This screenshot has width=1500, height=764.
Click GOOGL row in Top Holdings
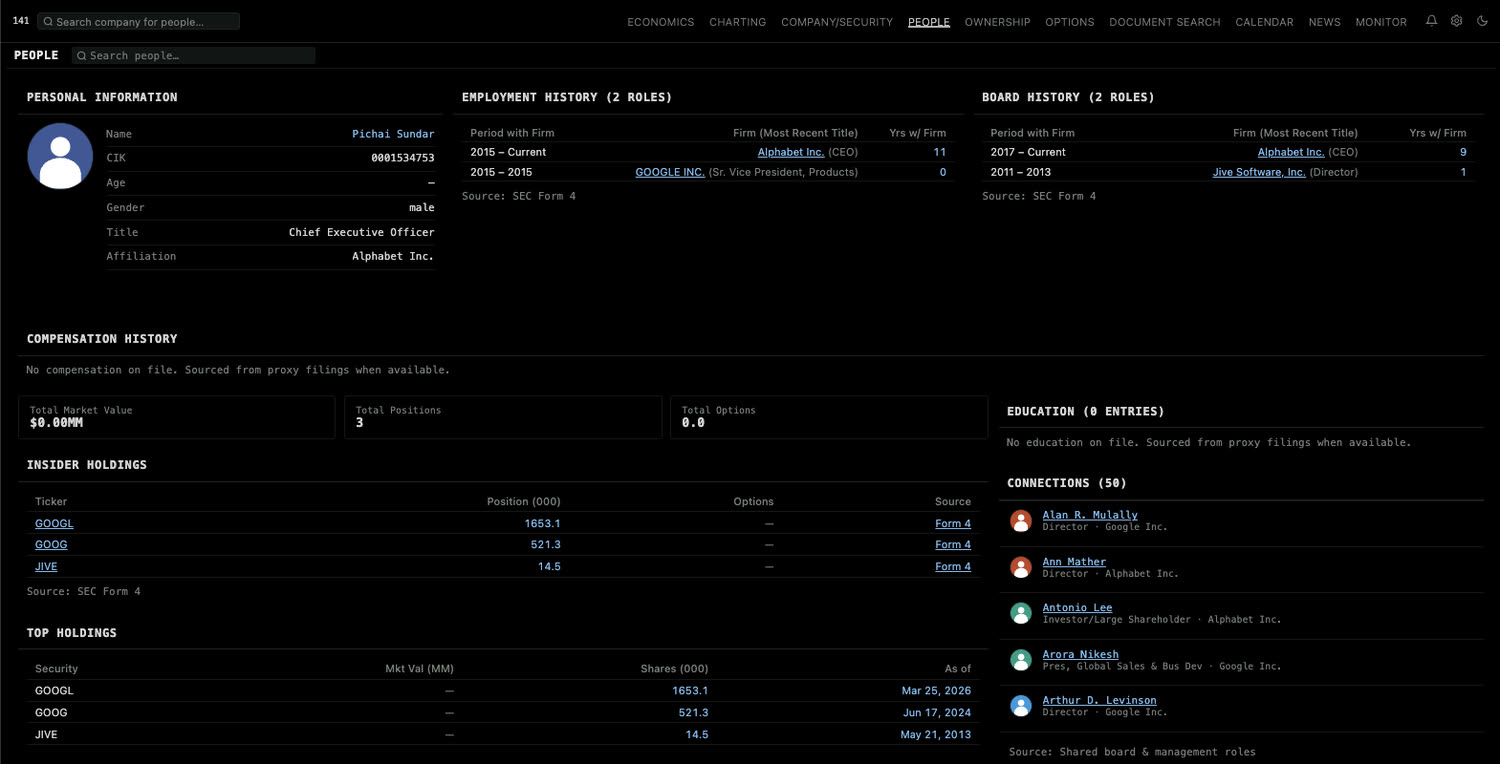point(503,691)
